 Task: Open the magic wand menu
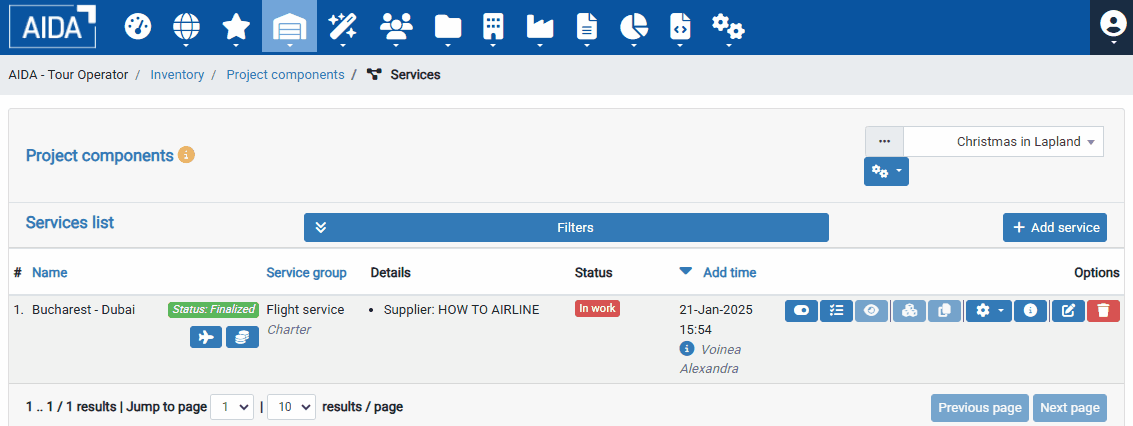(x=342, y=27)
